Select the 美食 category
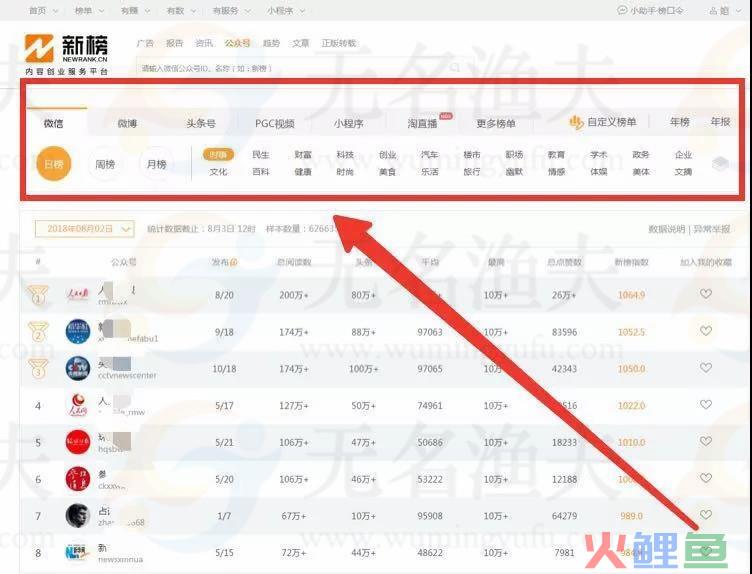This screenshot has height=574, width=752. point(388,171)
